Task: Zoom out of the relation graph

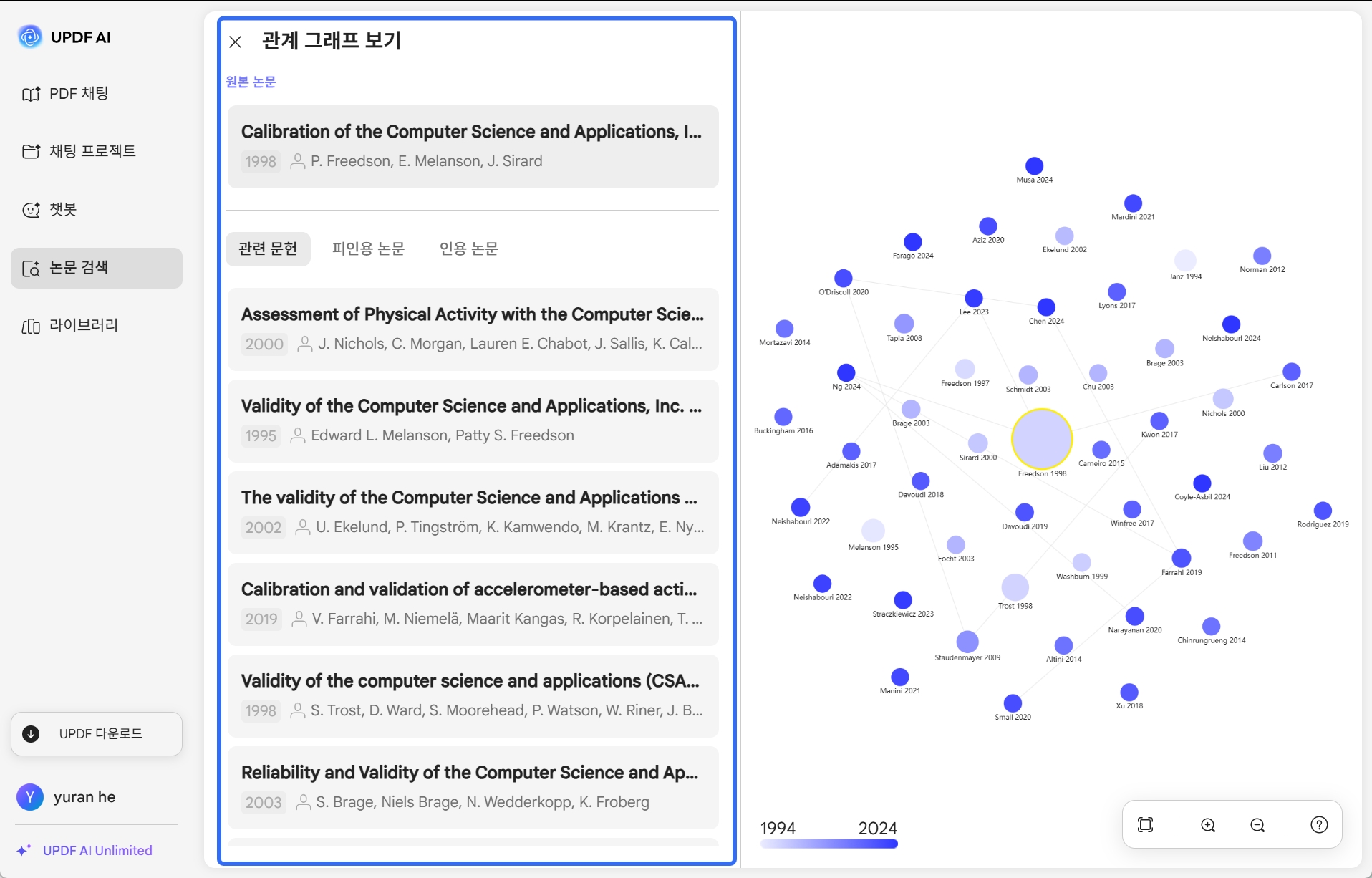Action: click(x=1257, y=825)
